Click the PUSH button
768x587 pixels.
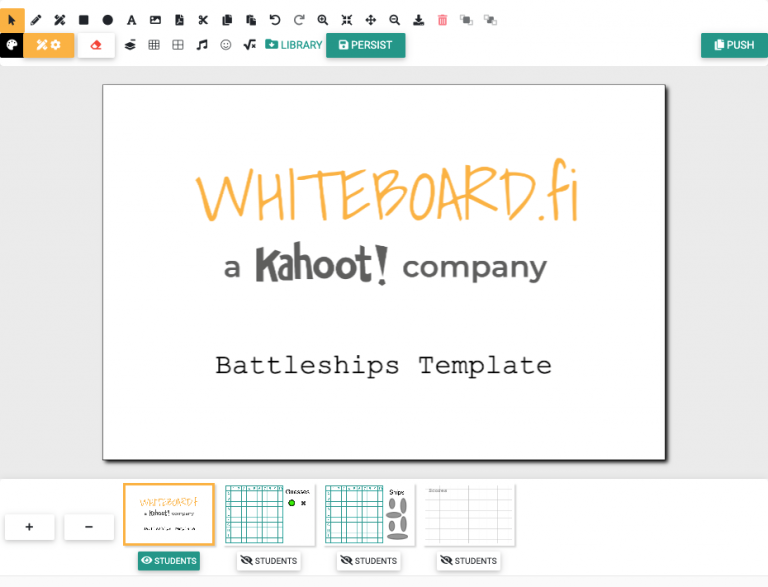[734, 45]
